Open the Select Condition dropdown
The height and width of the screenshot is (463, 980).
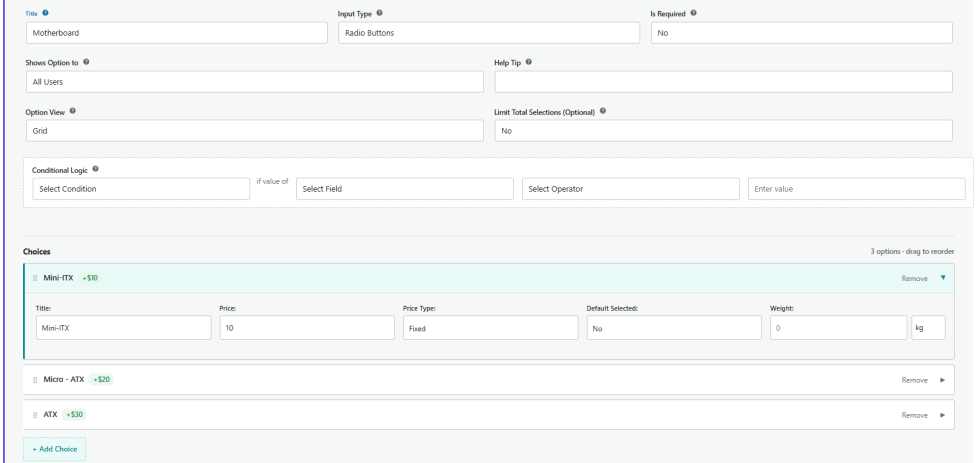point(141,189)
